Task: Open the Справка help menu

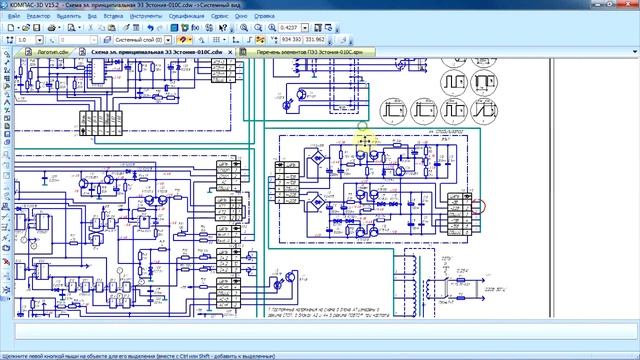Action: click(264, 16)
